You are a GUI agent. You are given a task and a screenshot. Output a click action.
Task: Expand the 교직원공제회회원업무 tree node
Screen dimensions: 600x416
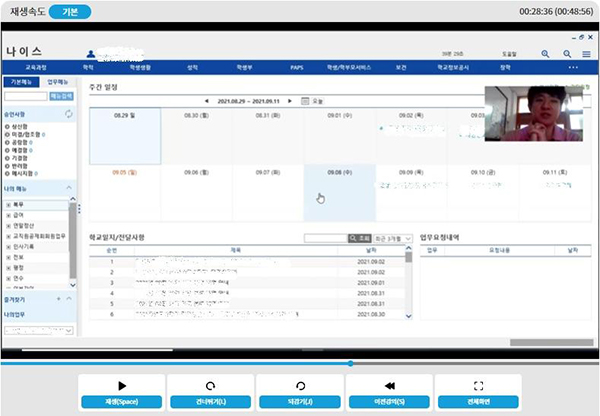pyautogui.click(x=8, y=237)
